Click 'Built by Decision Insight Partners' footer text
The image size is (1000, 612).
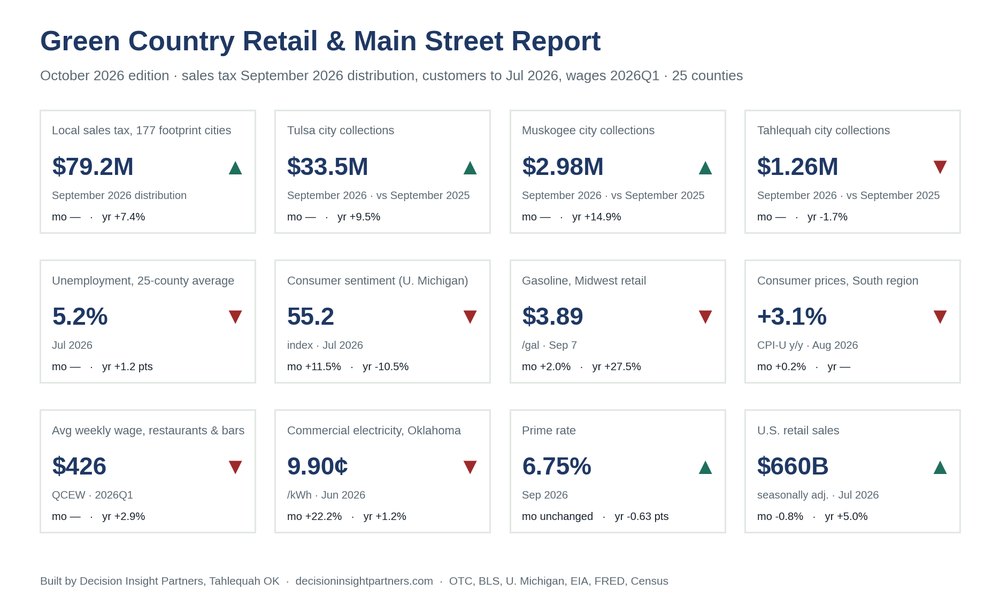pyautogui.click(x=159, y=581)
